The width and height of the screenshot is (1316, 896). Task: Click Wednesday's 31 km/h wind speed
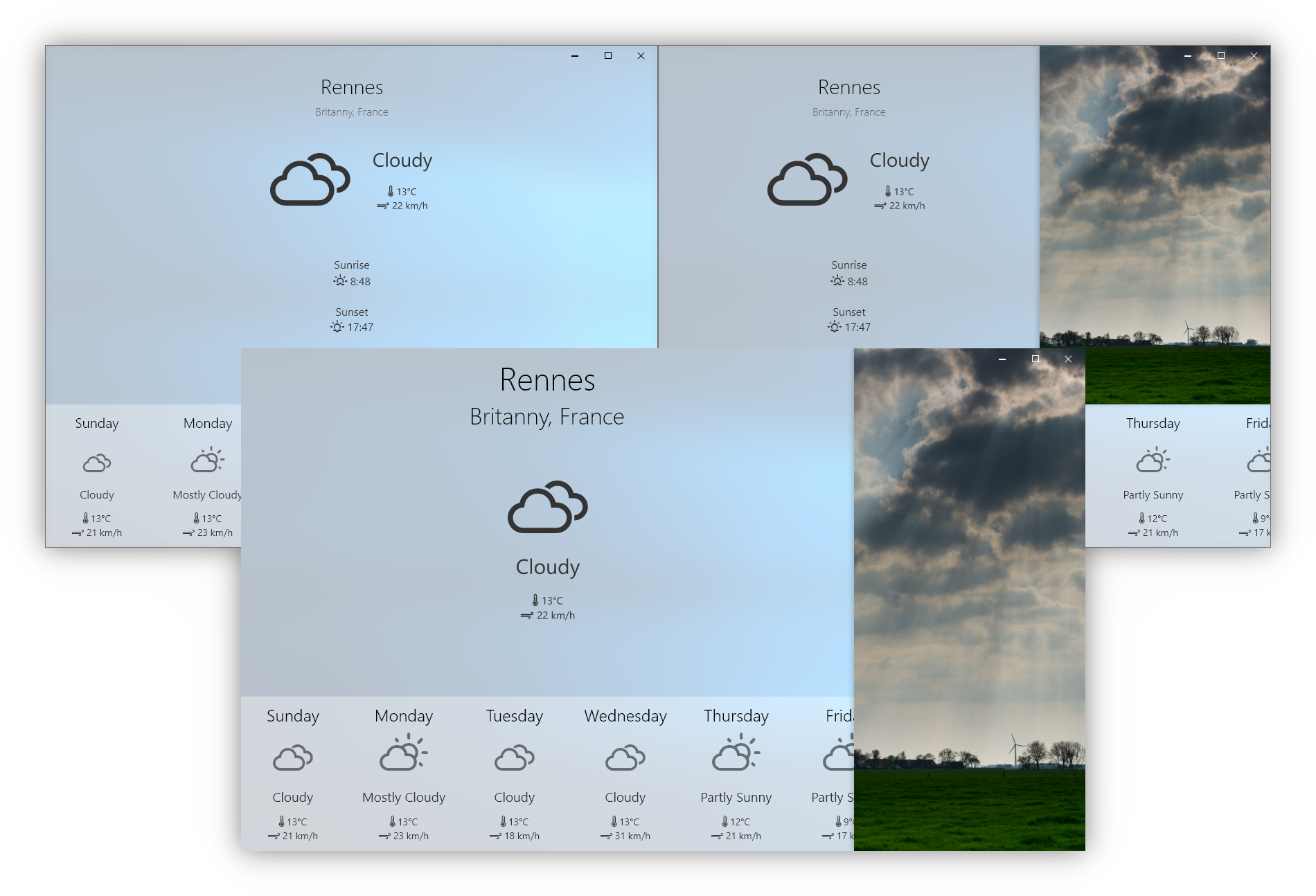[632, 836]
